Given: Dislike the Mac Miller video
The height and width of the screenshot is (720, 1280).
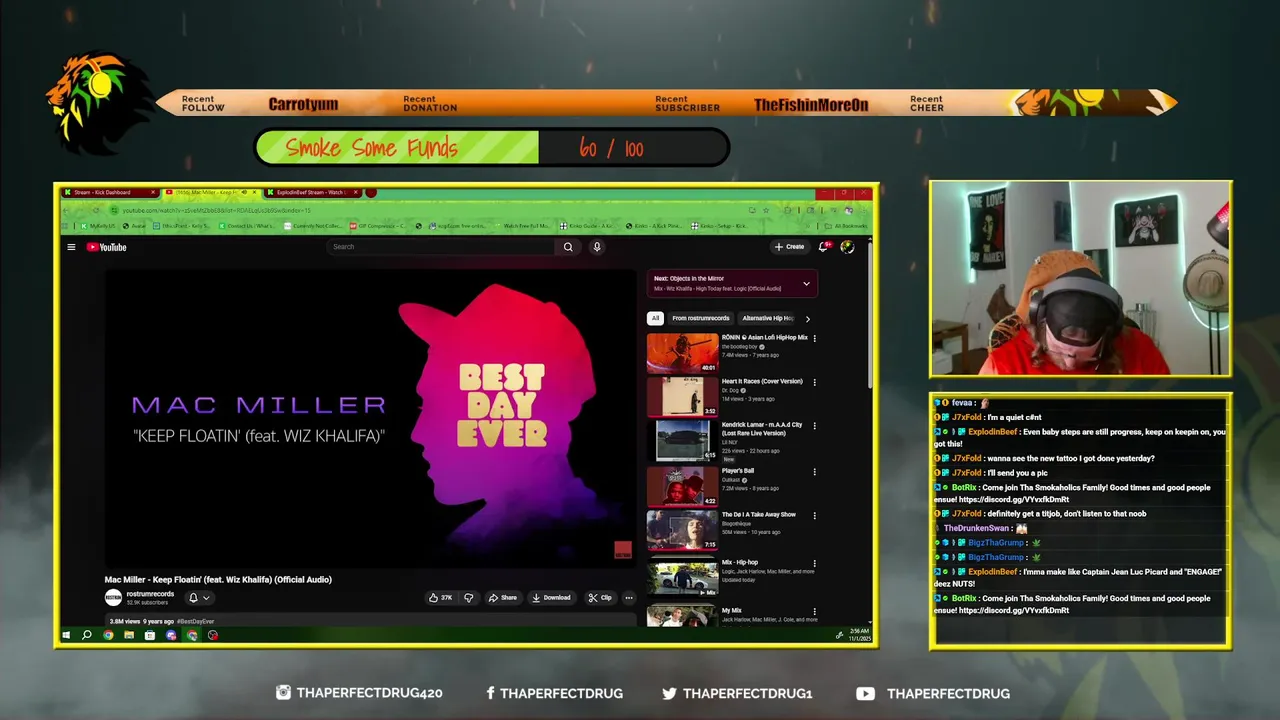Looking at the screenshot, I should (x=468, y=598).
